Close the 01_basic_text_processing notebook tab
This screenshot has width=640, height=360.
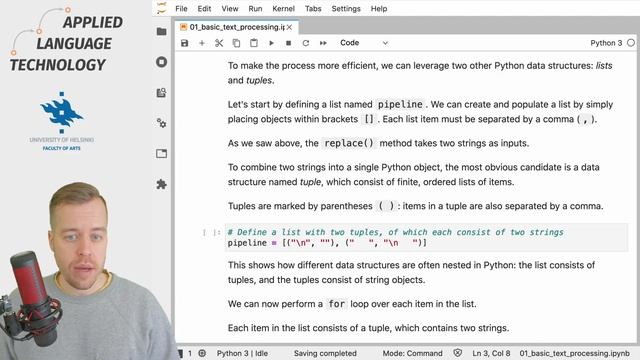pos(289,27)
